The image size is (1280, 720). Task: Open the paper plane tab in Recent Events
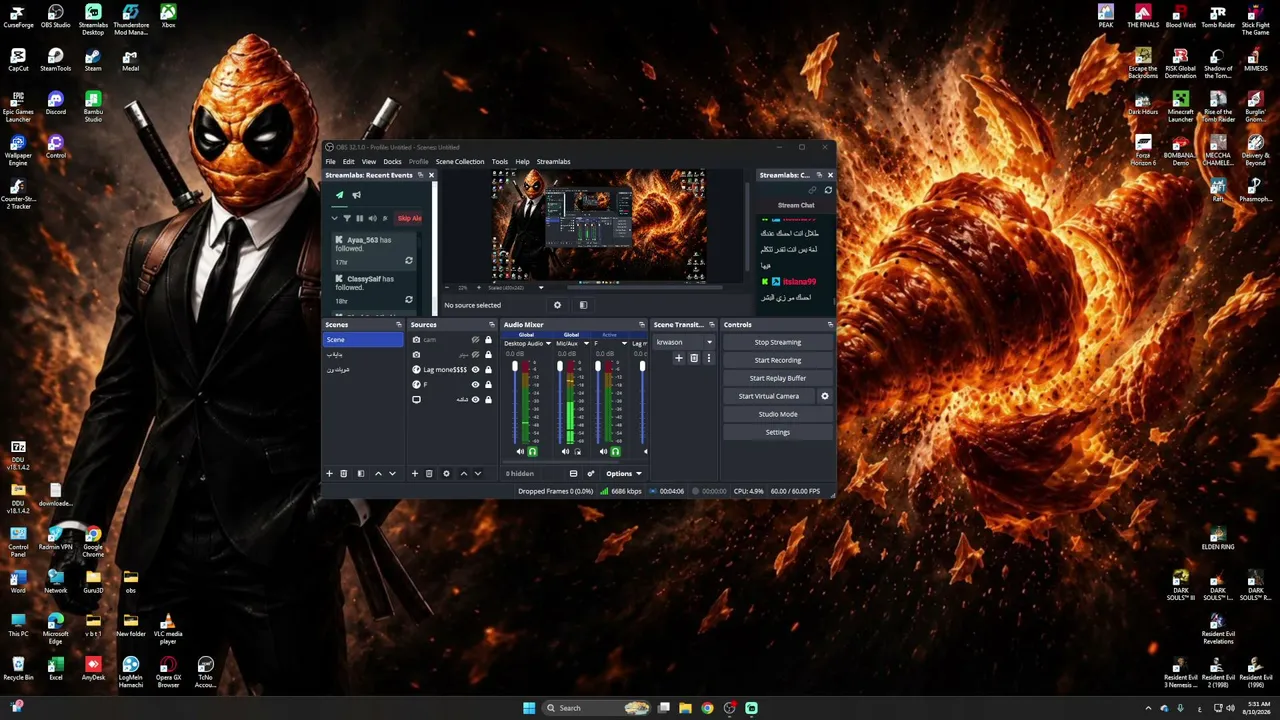[x=339, y=195]
